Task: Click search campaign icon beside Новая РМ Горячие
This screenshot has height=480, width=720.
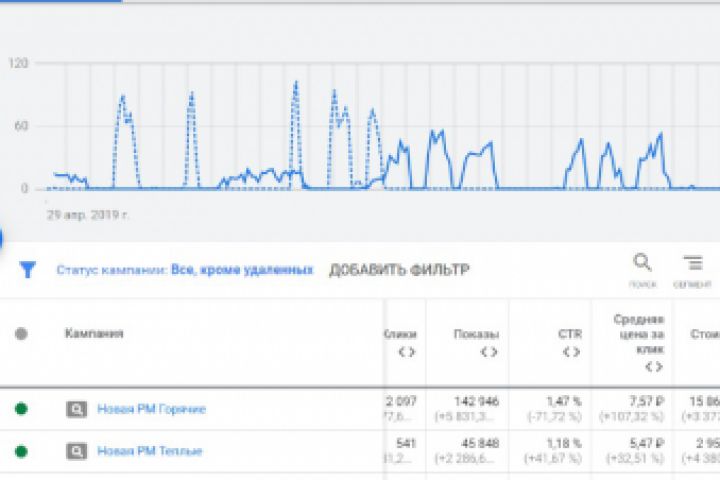Action: point(76,408)
